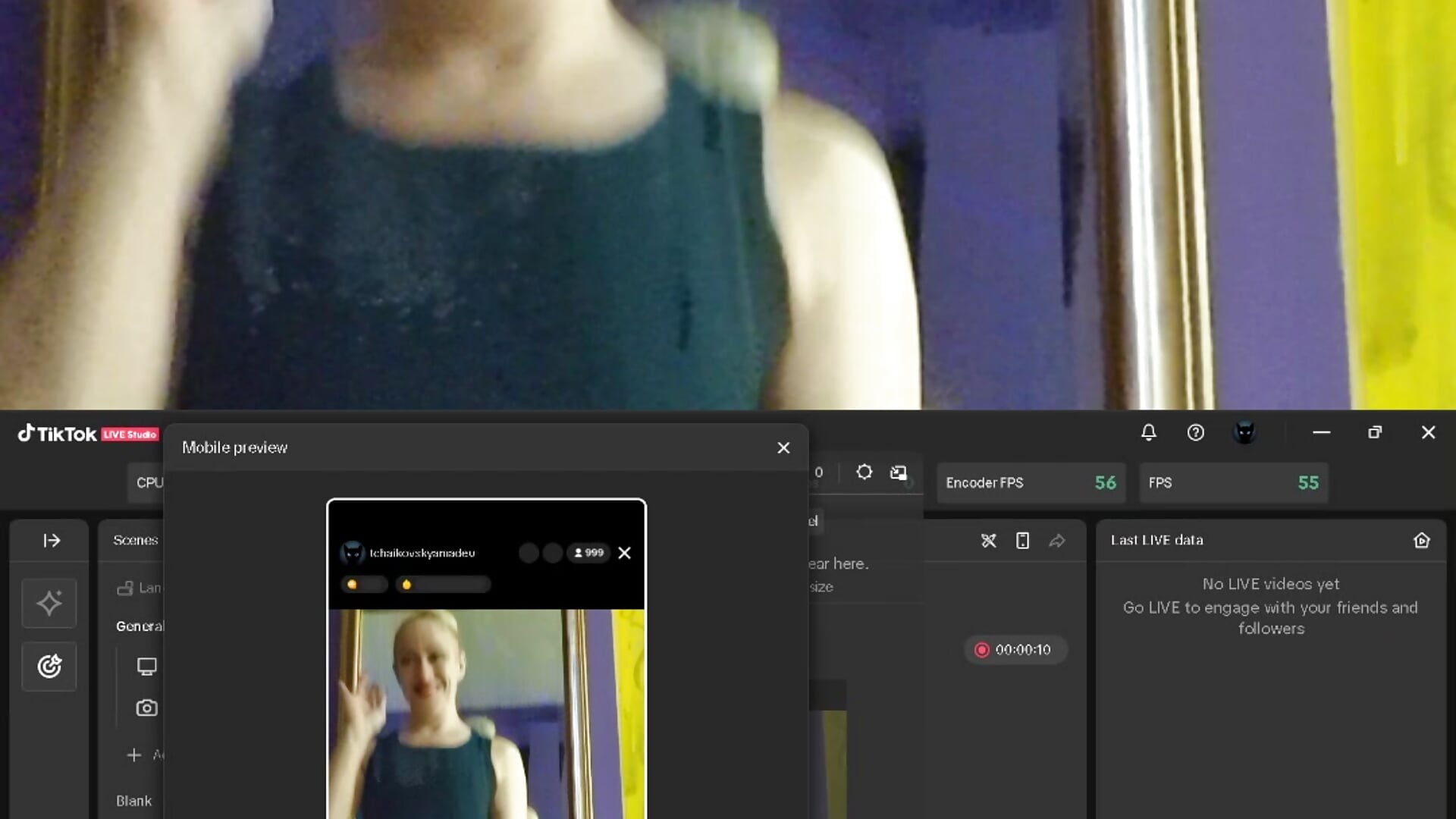Open the Last LIVE data home icon

(x=1422, y=540)
